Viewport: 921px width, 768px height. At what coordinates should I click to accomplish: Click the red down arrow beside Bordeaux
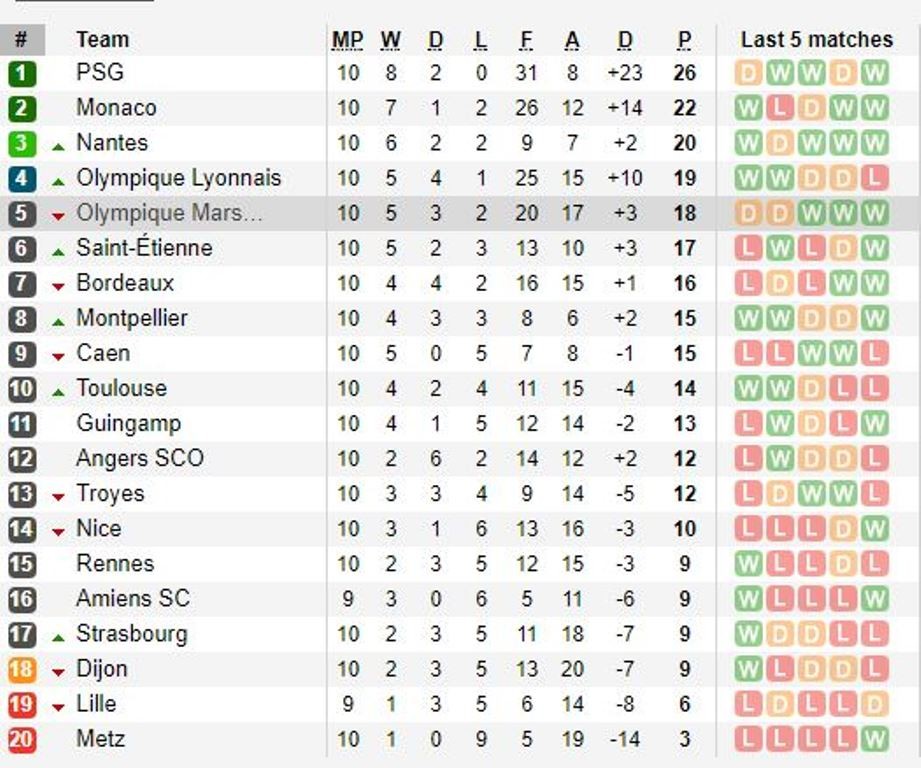pos(58,286)
